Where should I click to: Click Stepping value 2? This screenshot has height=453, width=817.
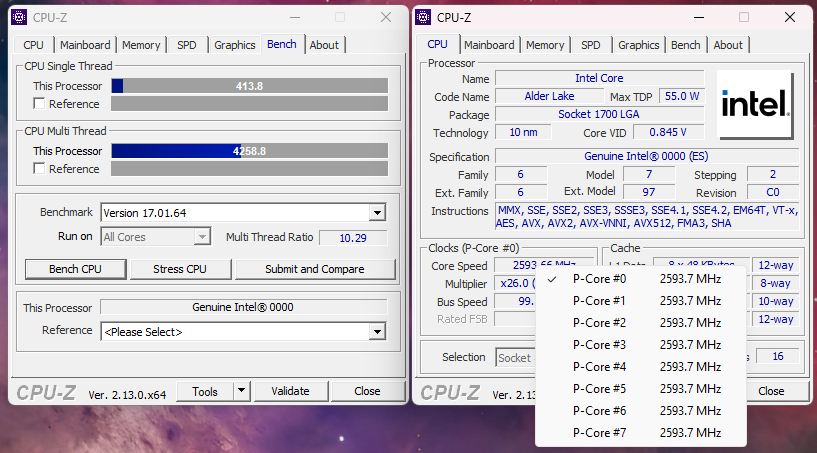(773, 174)
